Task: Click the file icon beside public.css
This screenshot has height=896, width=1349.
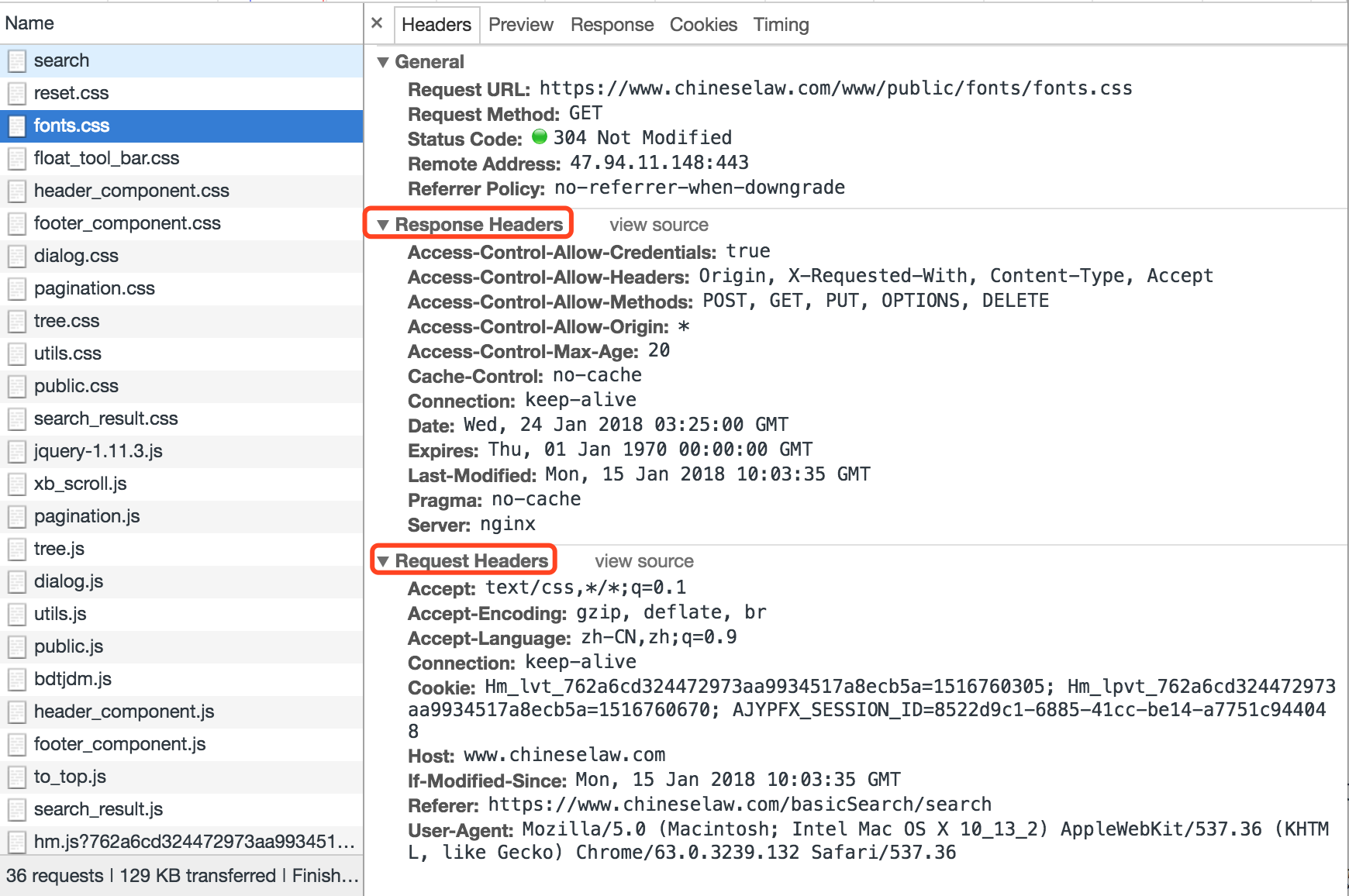Action: [x=17, y=386]
